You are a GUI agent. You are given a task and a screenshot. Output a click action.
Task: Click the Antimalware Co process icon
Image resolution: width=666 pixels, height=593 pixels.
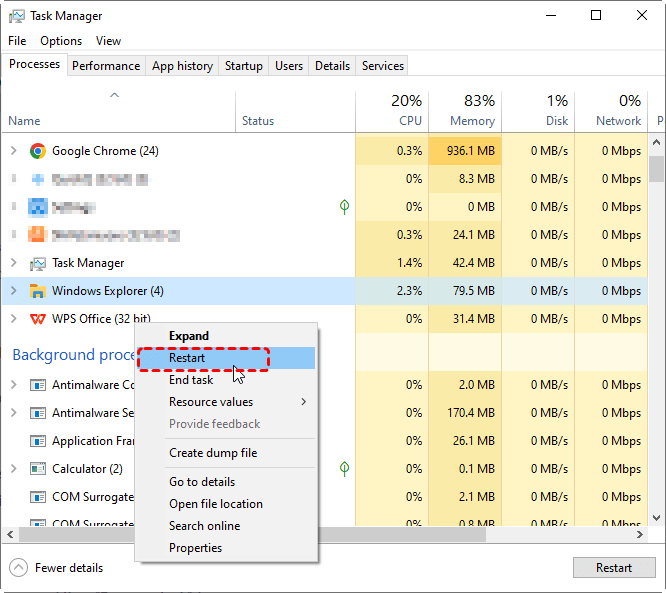coord(38,385)
